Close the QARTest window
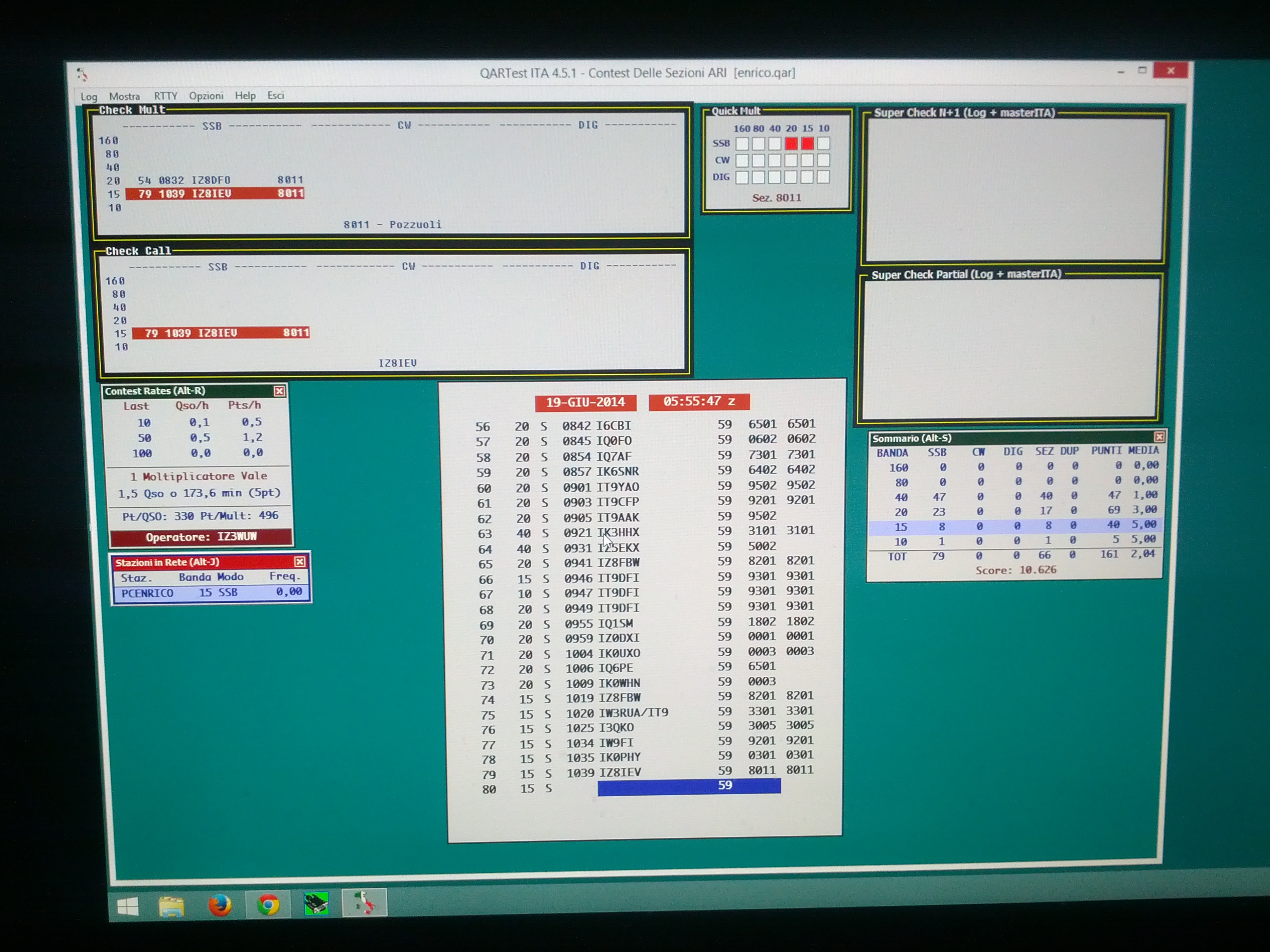The height and width of the screenshot is (952, 1270). tap(1171, 70)
